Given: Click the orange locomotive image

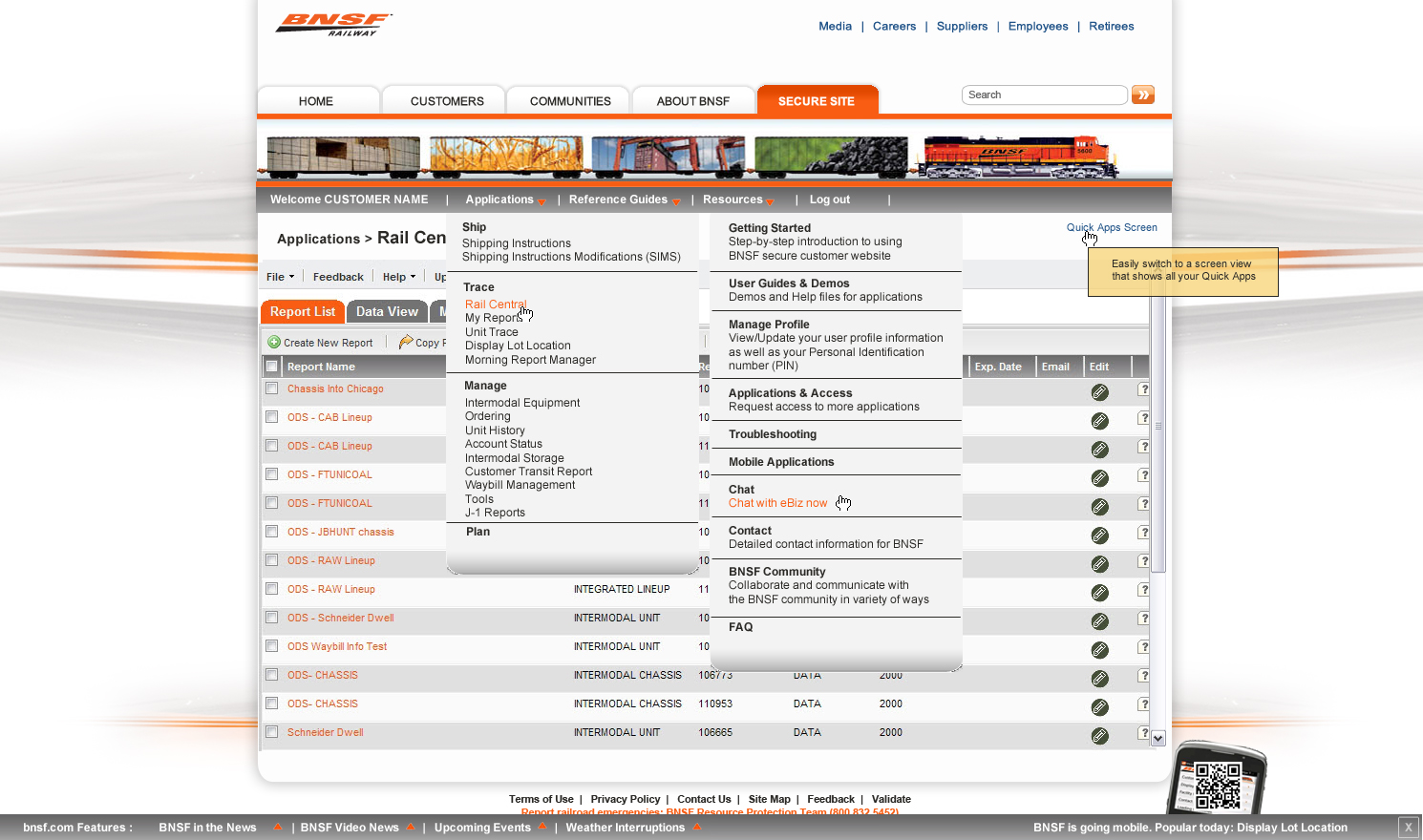Looking at the screenshot, I should (1016, 157).
